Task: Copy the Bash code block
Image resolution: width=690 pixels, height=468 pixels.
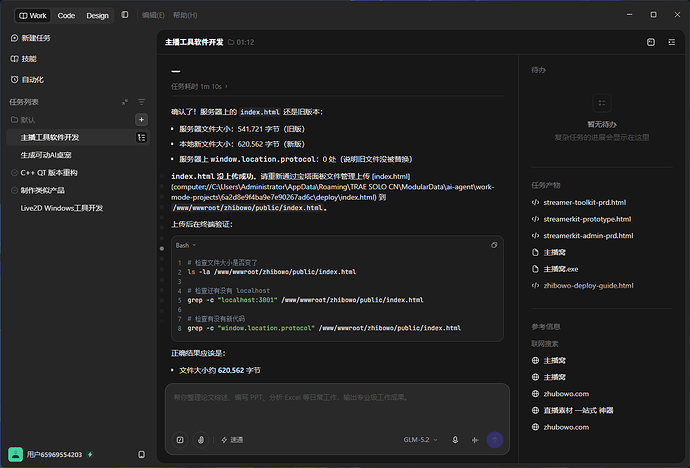Action: tap(494, 245)
